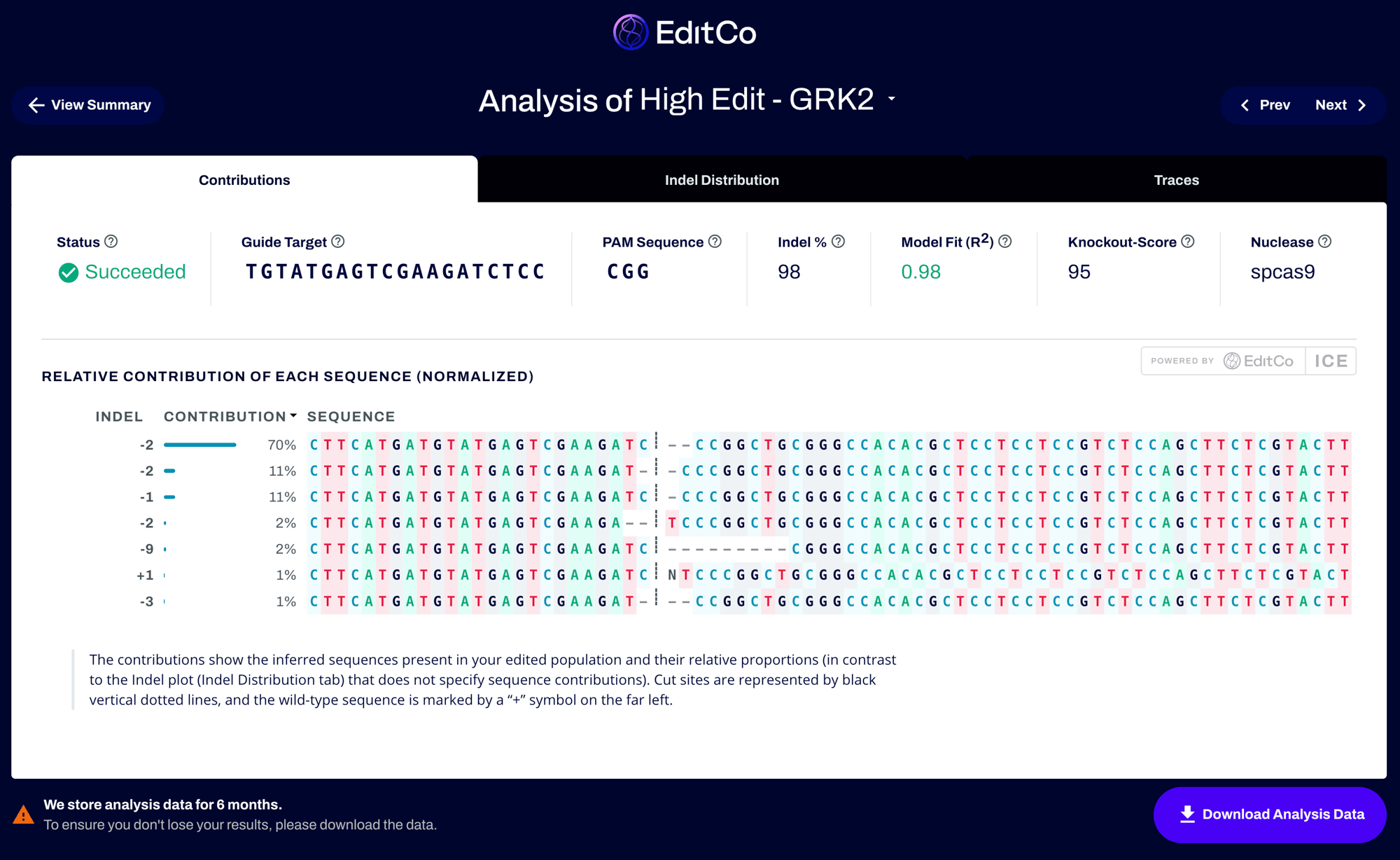The image size is (1400, 860).
Task: Open the Nuclease help icon
Action: point(1324,242)
